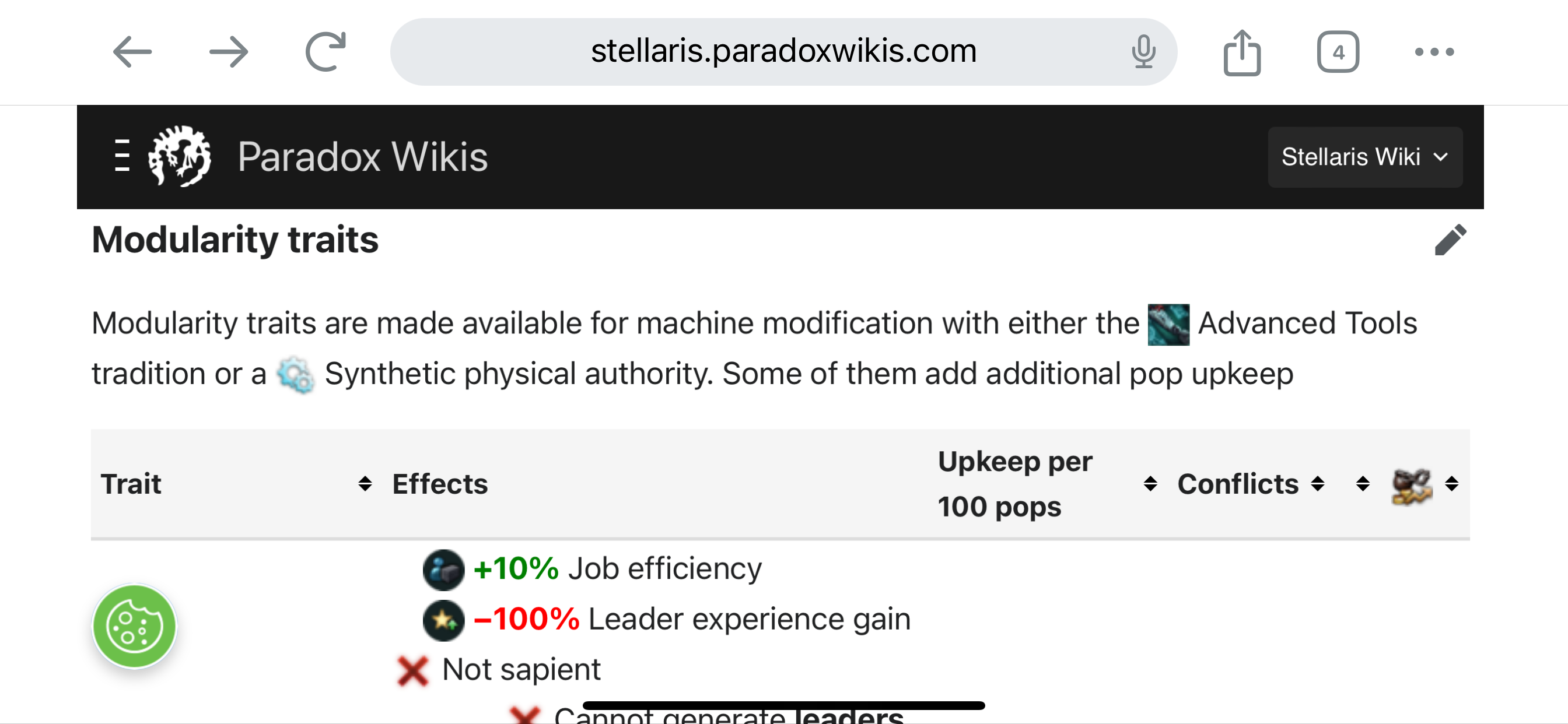This screenshot has width=1568, height=724.
Task: Reload the current page
Action: (x=325, y=52)
